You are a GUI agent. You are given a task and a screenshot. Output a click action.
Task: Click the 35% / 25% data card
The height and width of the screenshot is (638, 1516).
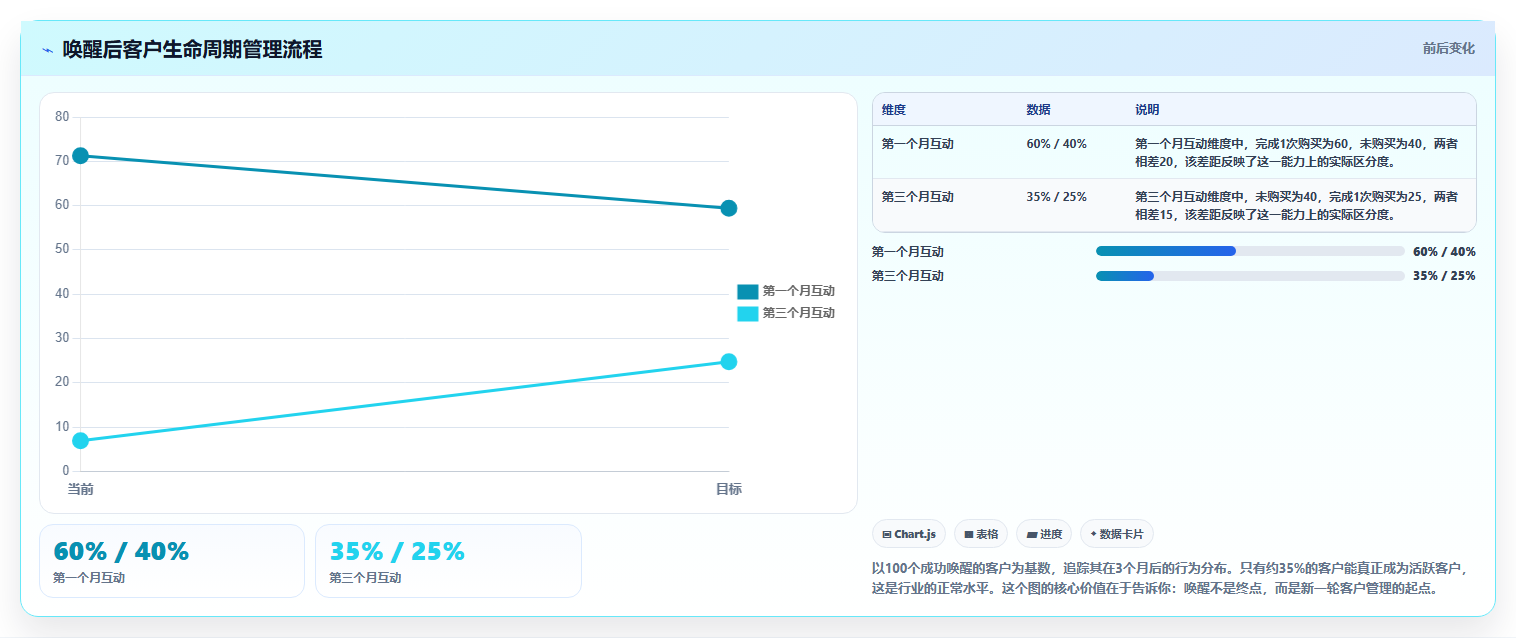(448, 561)
